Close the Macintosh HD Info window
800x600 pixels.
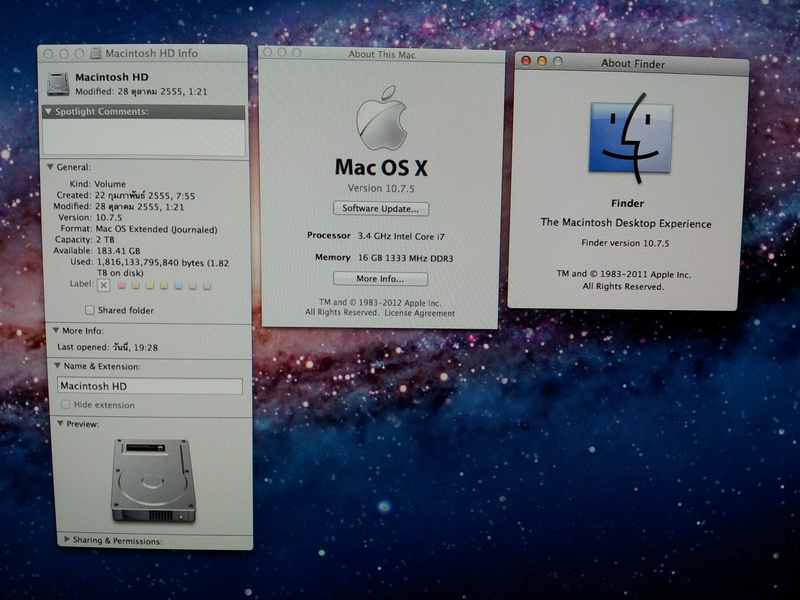point(48,54)
